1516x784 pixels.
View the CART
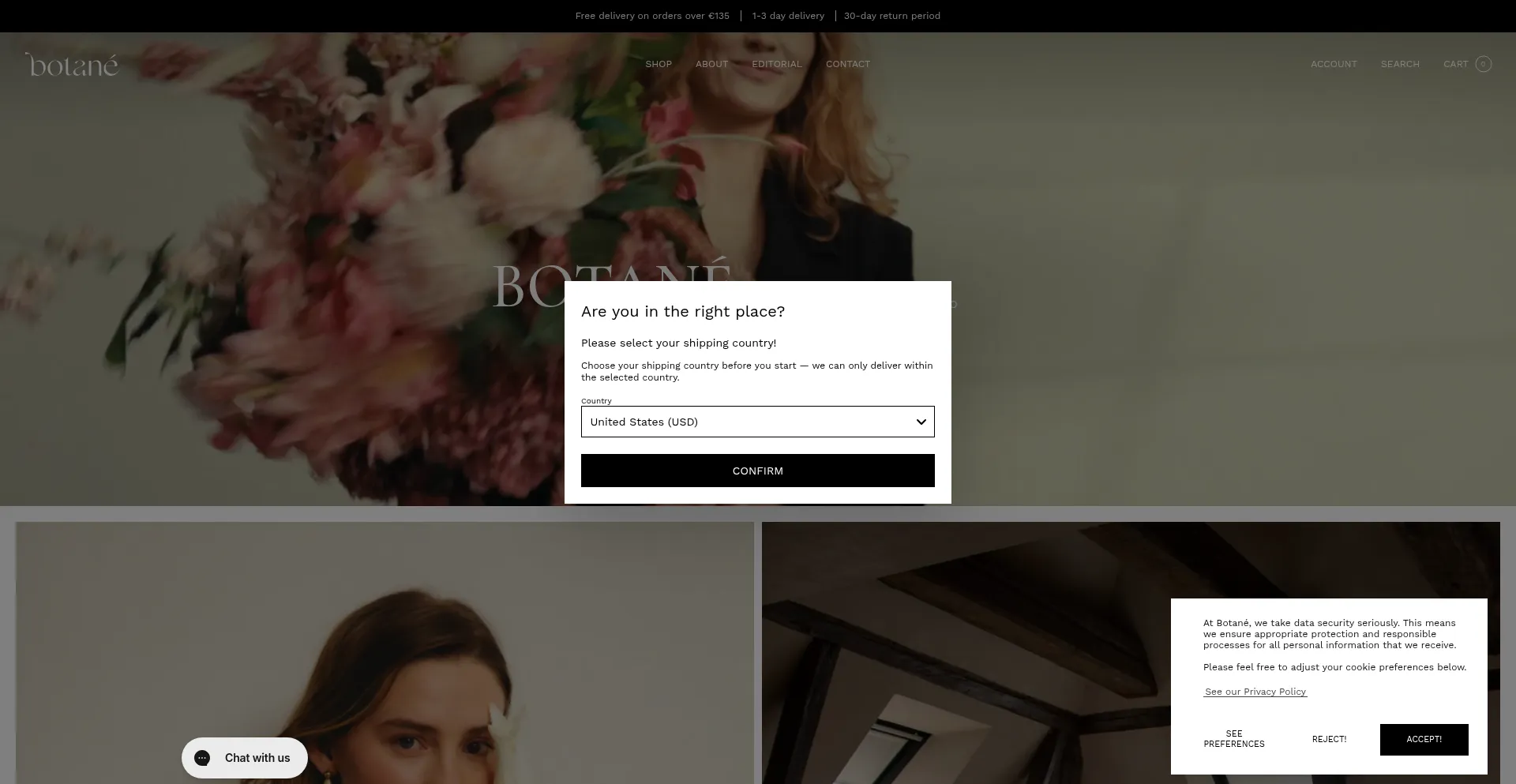1456,64
